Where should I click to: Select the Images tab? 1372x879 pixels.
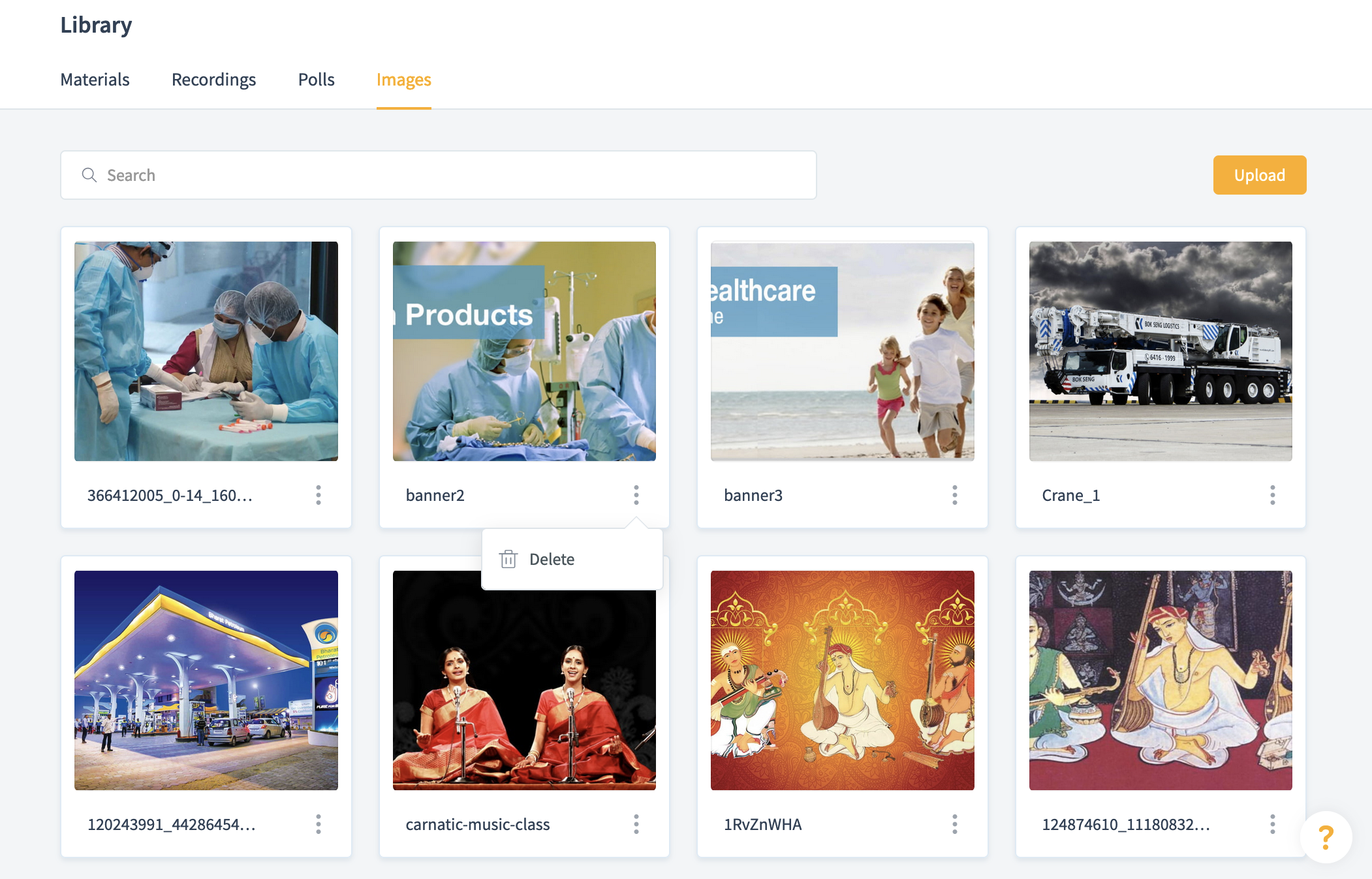[x=403, y=80]
